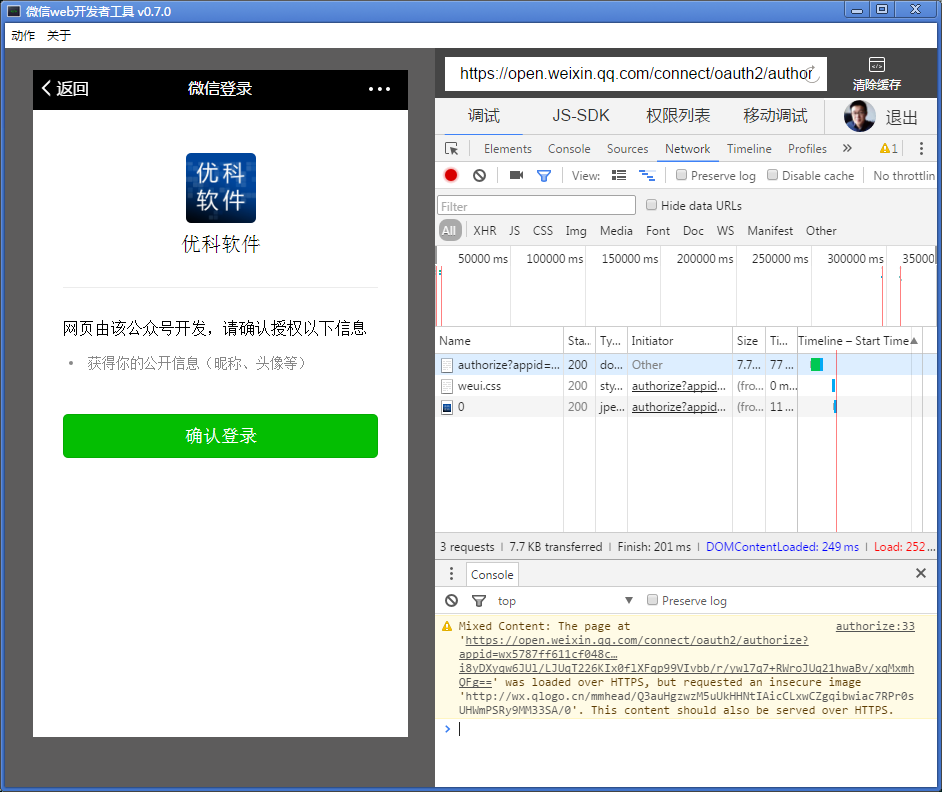Clear the network log

pyautogui.click(x=479, y=175)
